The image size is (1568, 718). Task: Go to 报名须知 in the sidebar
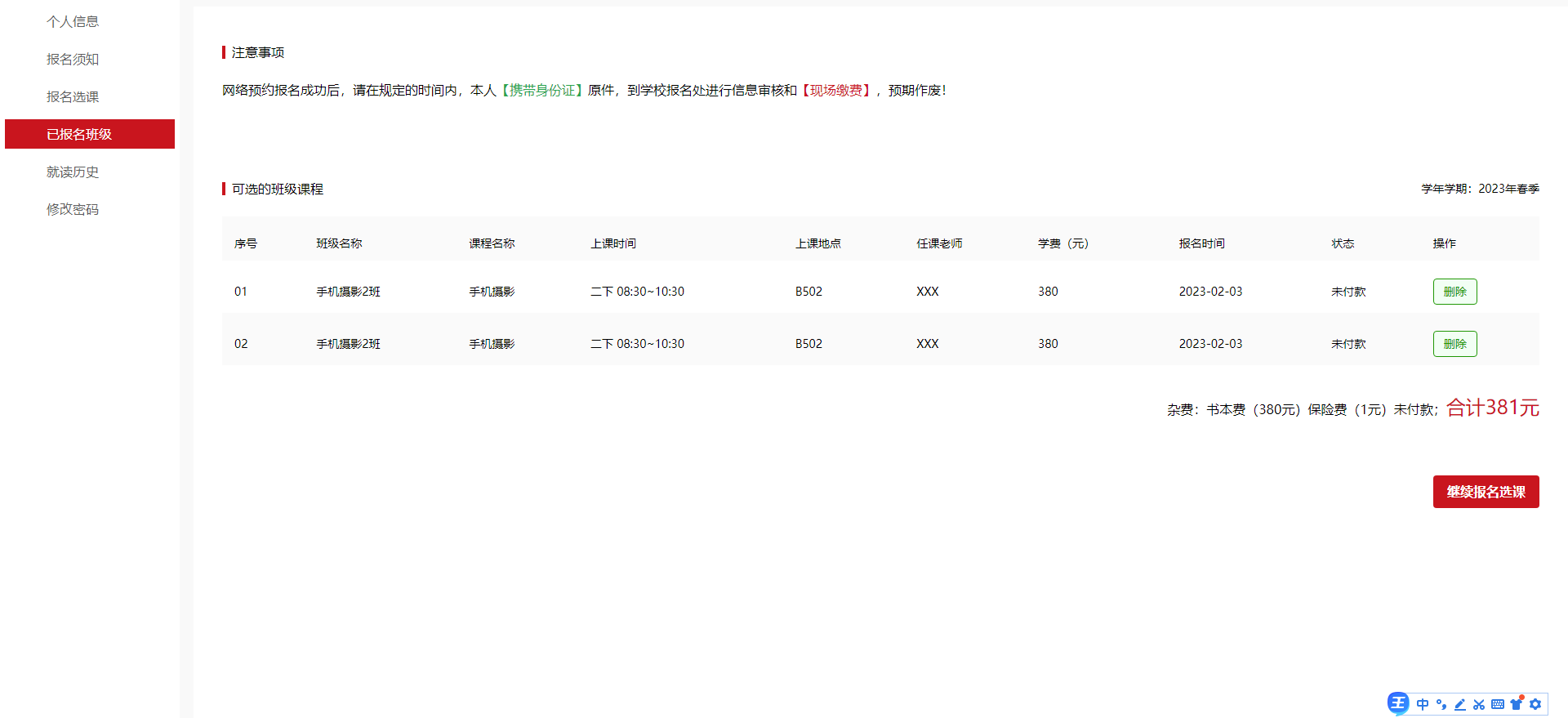pyautogui.click(x=73, y=59)
